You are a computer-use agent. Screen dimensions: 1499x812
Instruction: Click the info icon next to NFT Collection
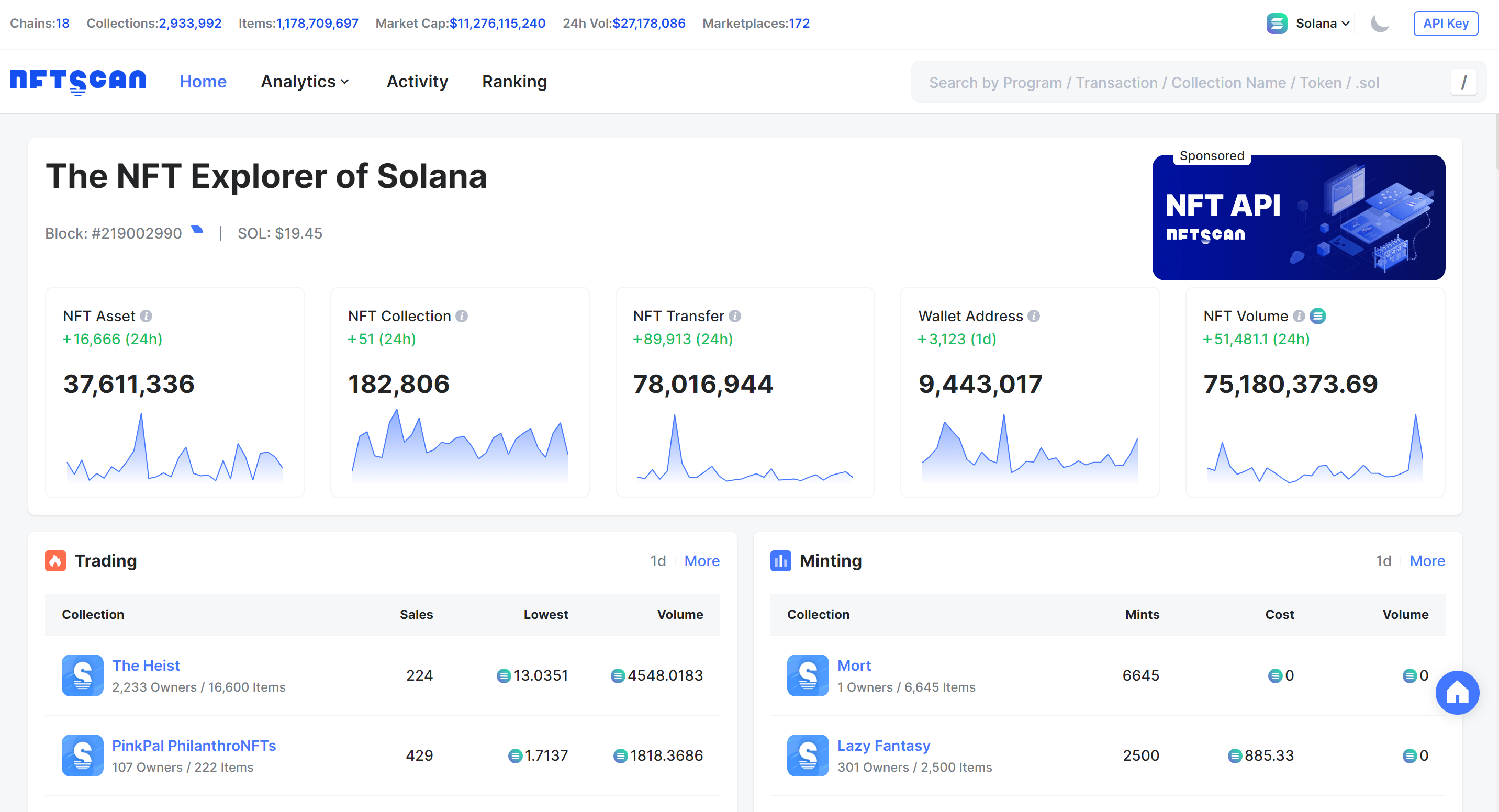(462, 316)
